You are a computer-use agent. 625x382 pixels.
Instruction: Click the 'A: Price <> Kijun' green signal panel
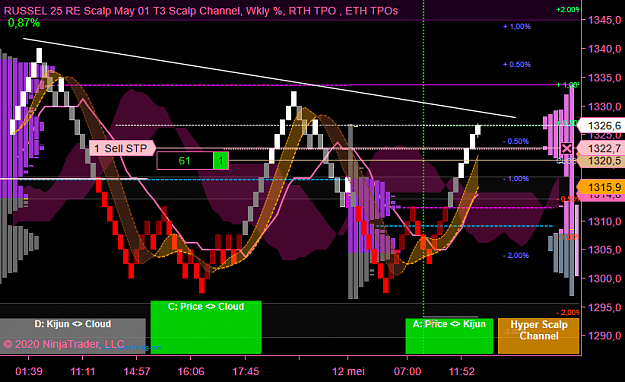(449, 336)
